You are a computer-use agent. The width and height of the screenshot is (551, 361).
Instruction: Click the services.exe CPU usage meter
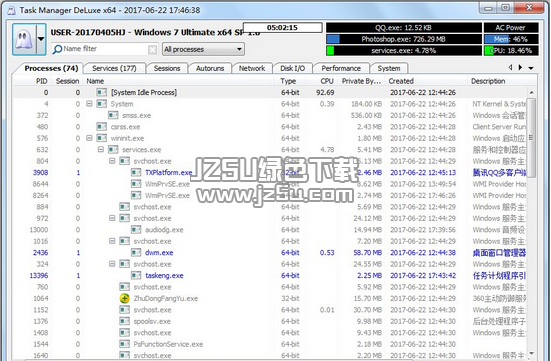[x=404, y=51]
